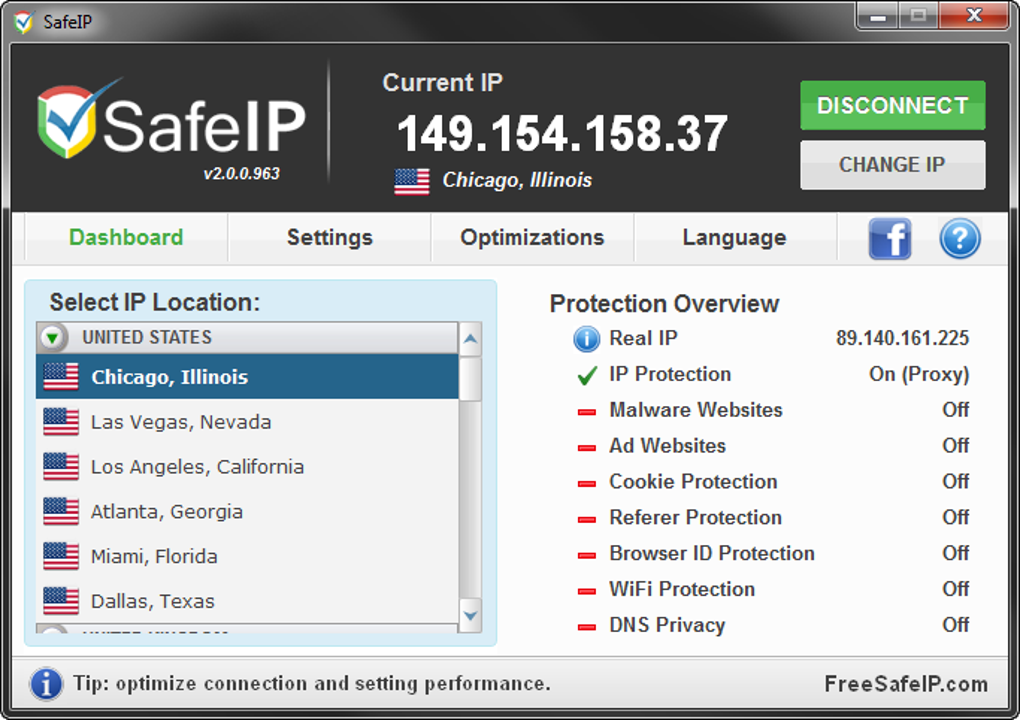Click the red dash next to Cookie Protection
Screen dimensions: 1020x720
point(587,484)
